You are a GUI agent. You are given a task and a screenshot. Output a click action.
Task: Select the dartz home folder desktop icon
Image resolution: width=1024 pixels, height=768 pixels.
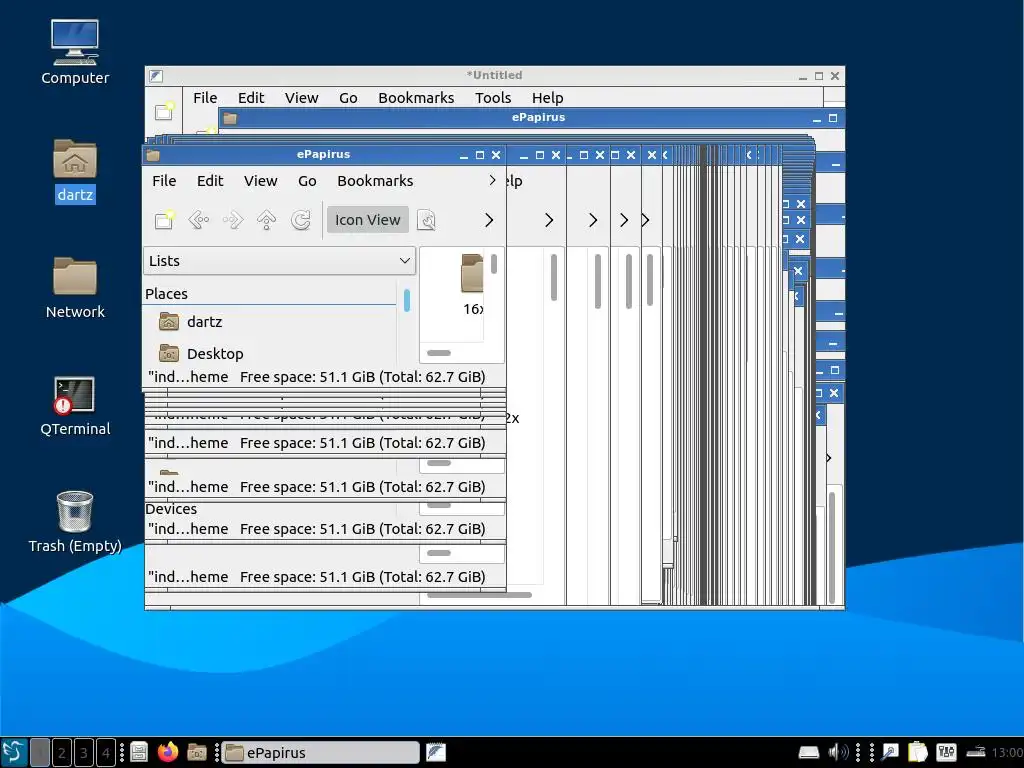pyautogui.click(x=75, y=170)
